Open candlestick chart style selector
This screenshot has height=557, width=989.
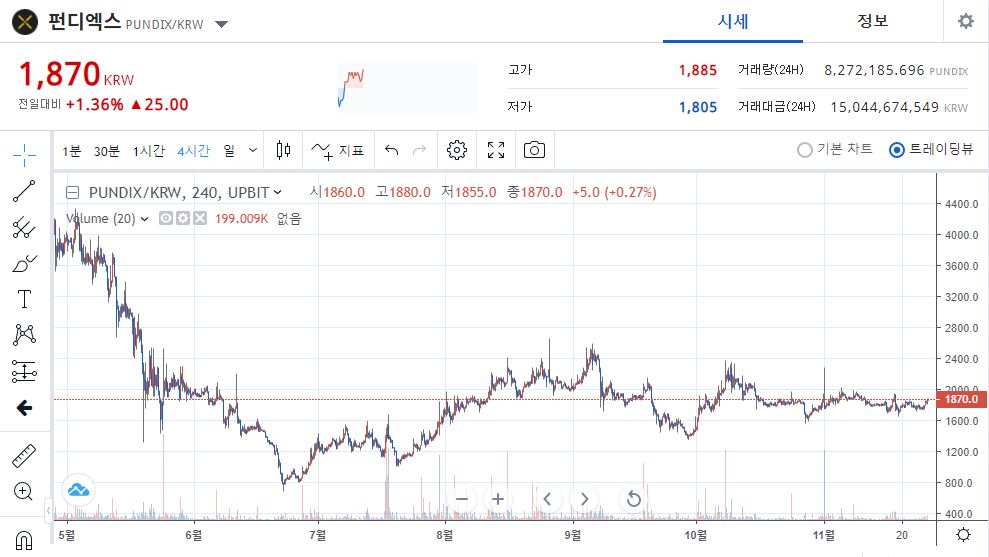283,150
